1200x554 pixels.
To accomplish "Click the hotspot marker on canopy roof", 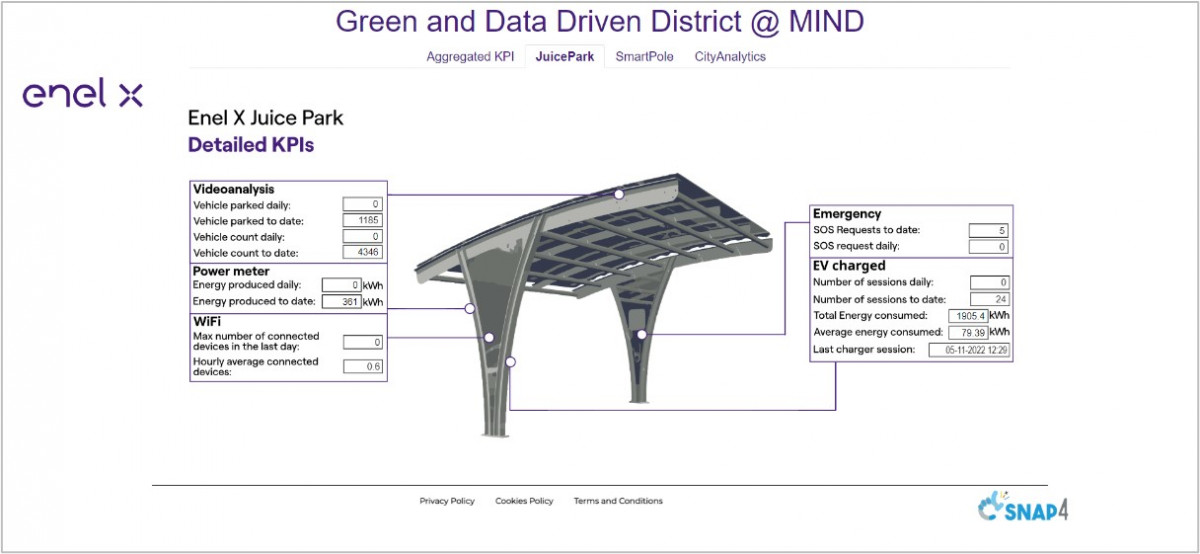I will click(619, 194).
